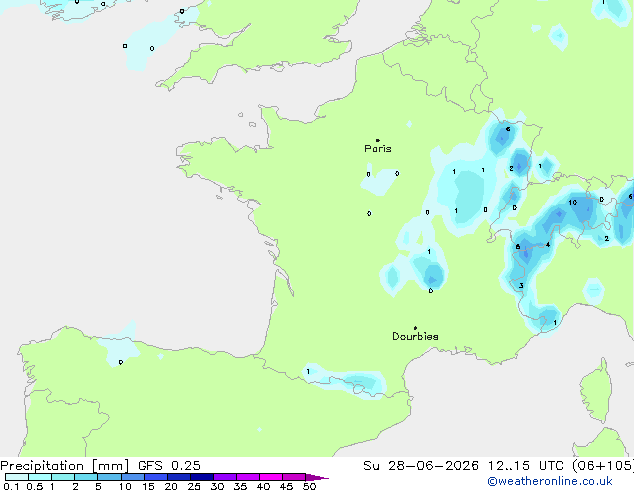Screen dimensions: 634x490
Task: Click the 0.5–1 mm legend color swatch
Action: (x=40, y=477)
